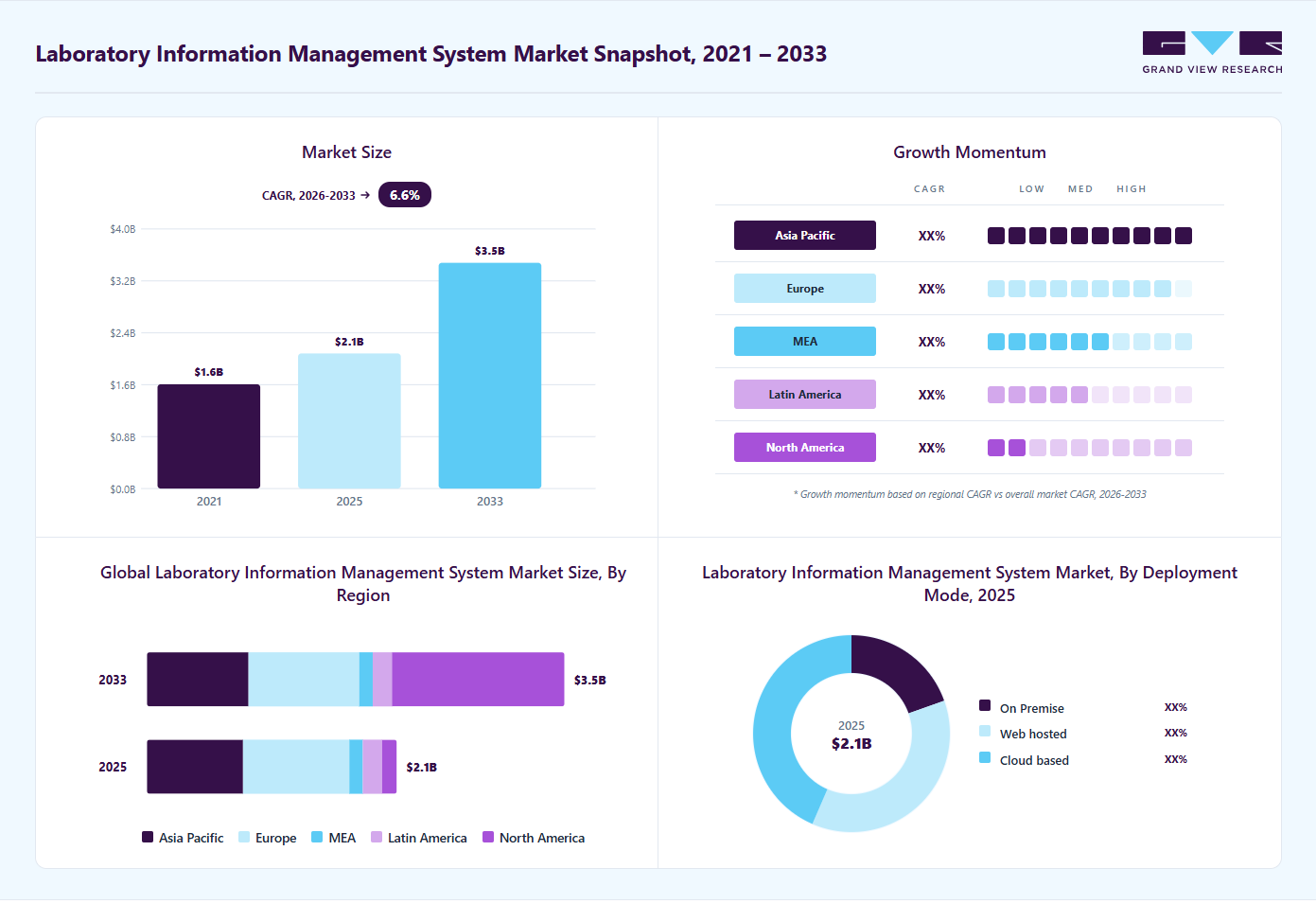Select the MEA region label in Growth Momentum
Image resolution: width=1316 pixels, height=904 pixels.
(x=805, y=342)
